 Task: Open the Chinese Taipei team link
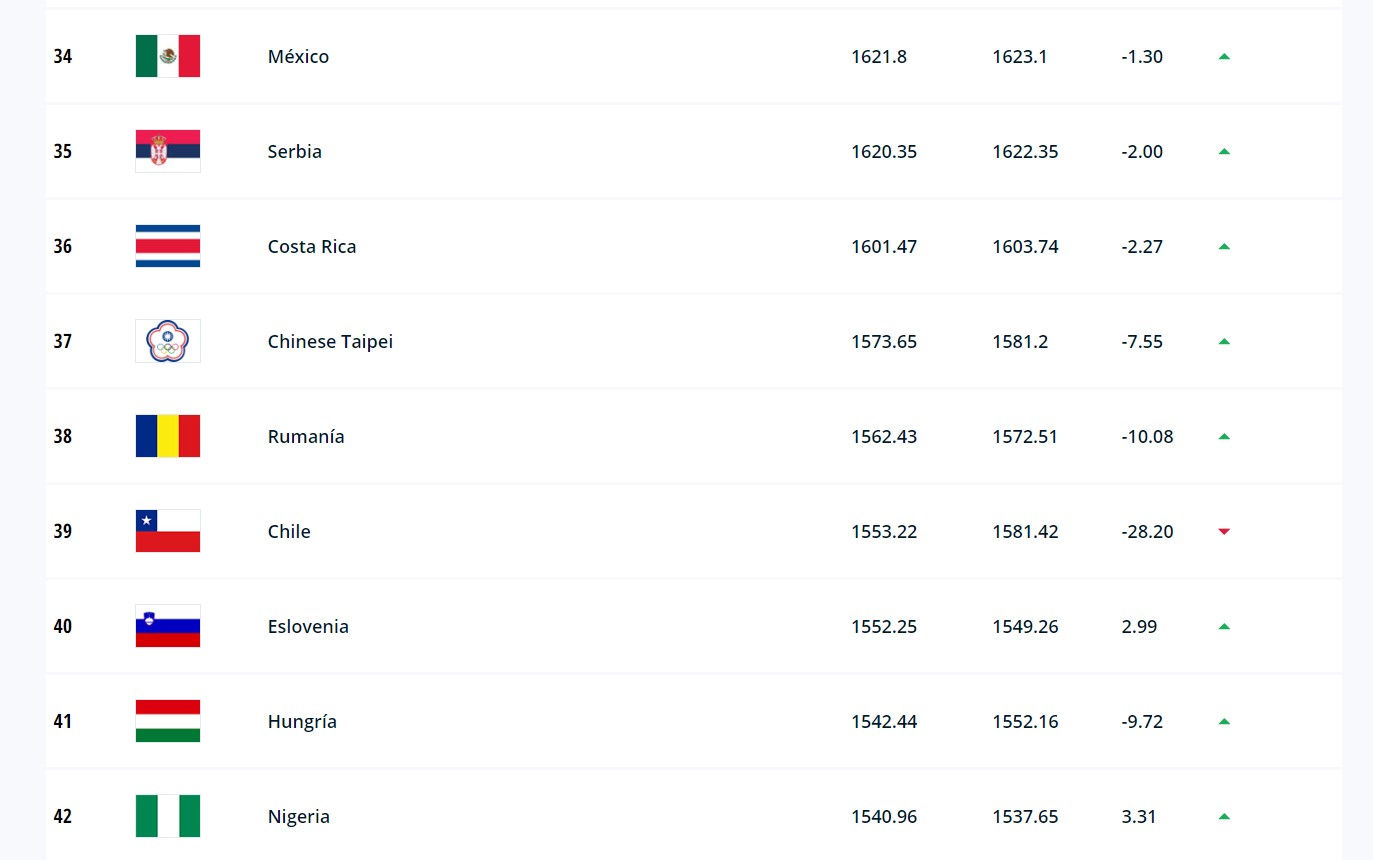(x=330, y=342)
